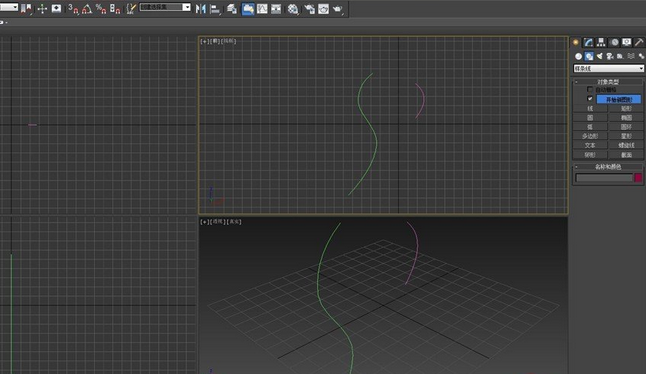Click the 线 (Line) shape button
The width and height of the screenshot is (646, 374).
[590, 108]
